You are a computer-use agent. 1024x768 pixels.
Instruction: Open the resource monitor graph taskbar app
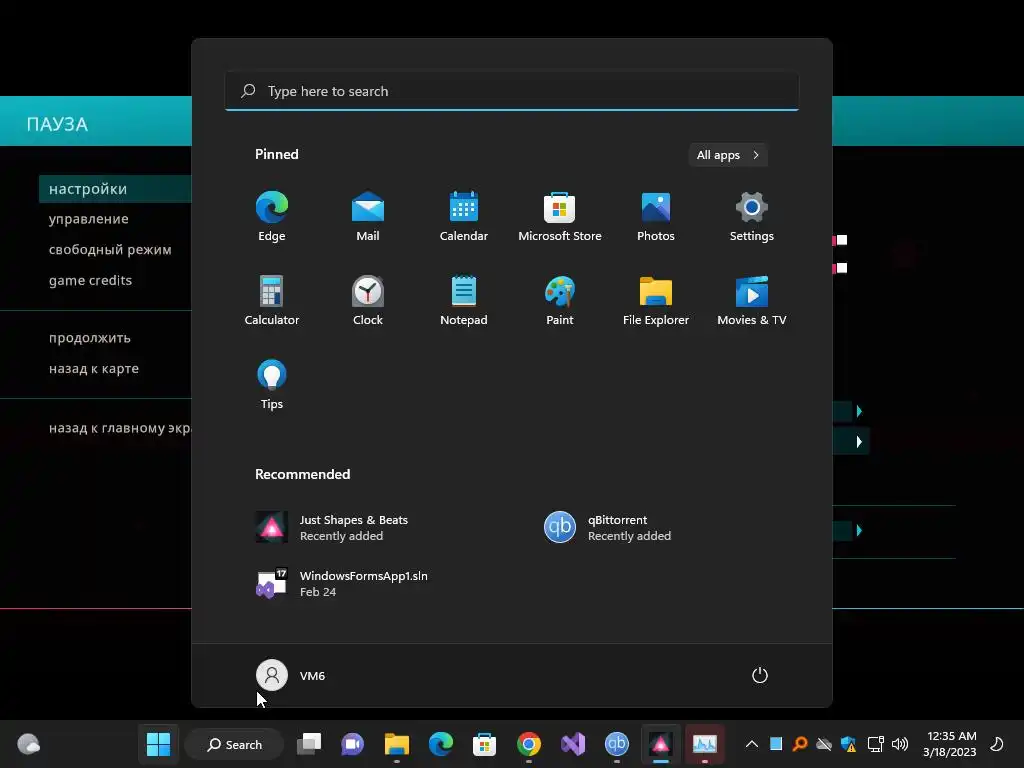pyautogui.click(x=705, y=744)
